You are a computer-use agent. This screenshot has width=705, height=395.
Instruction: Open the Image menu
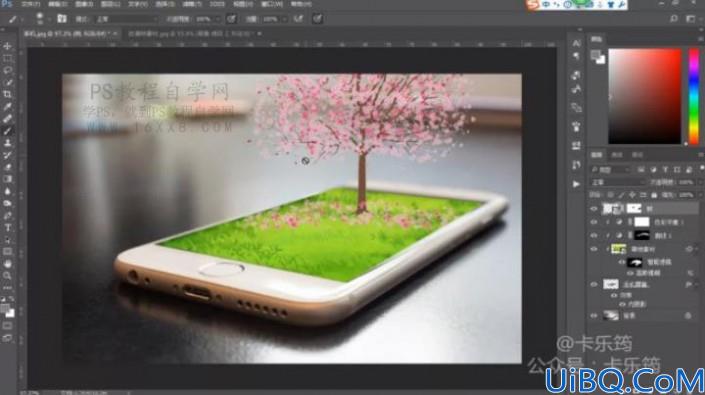pyautogui.click(x=84, y=4)
